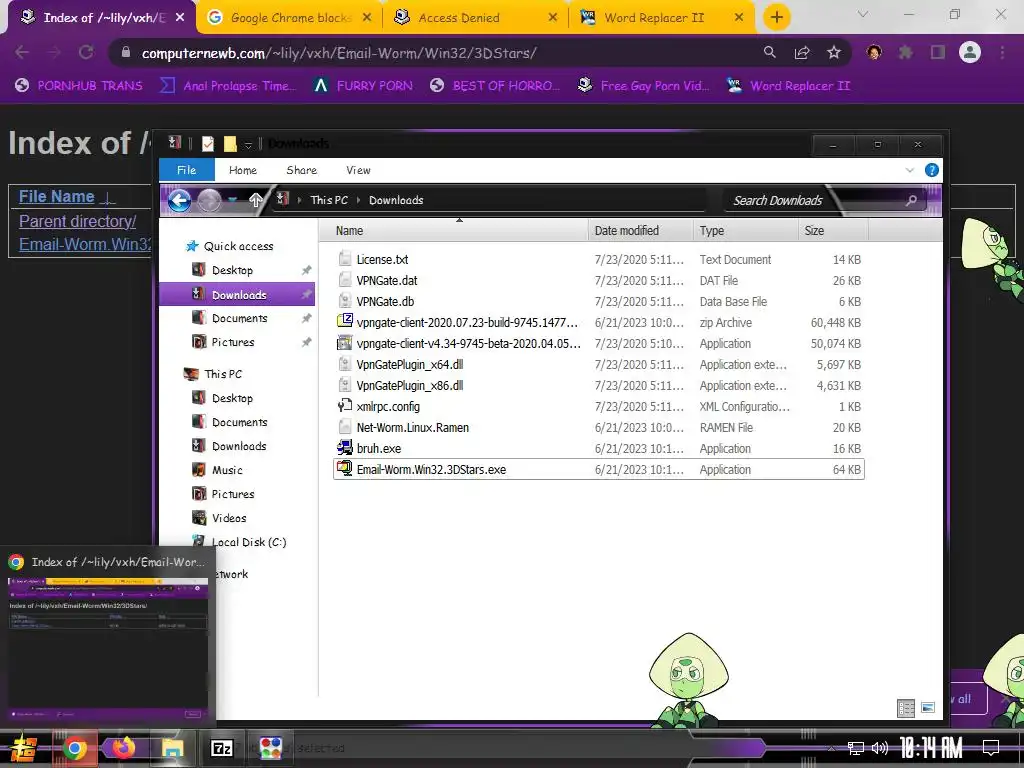Click the Chrome reload page icon
This screenshot has width=1024, height=768.
[86, 52]
